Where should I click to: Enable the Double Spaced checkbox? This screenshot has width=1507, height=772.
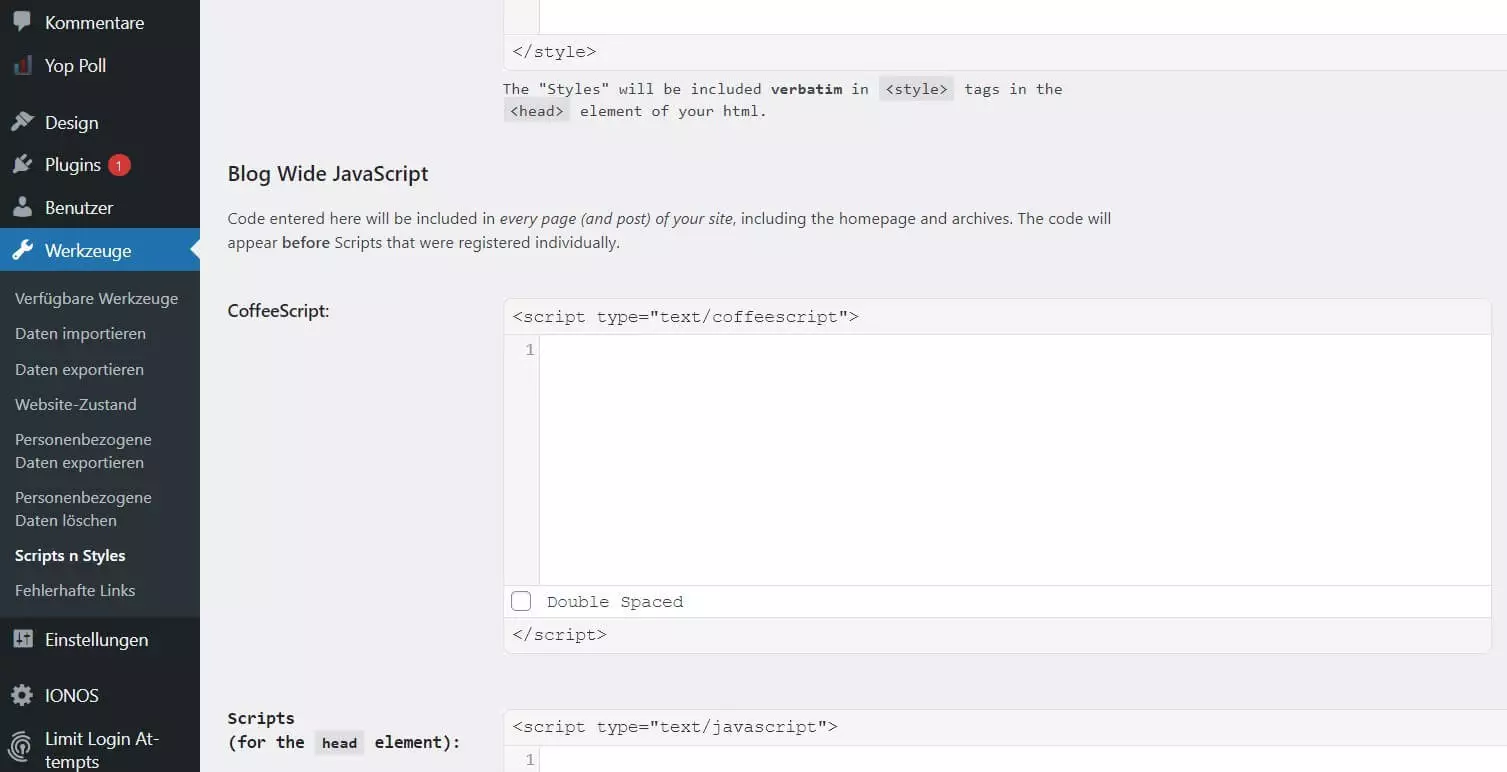click(521, 601)
